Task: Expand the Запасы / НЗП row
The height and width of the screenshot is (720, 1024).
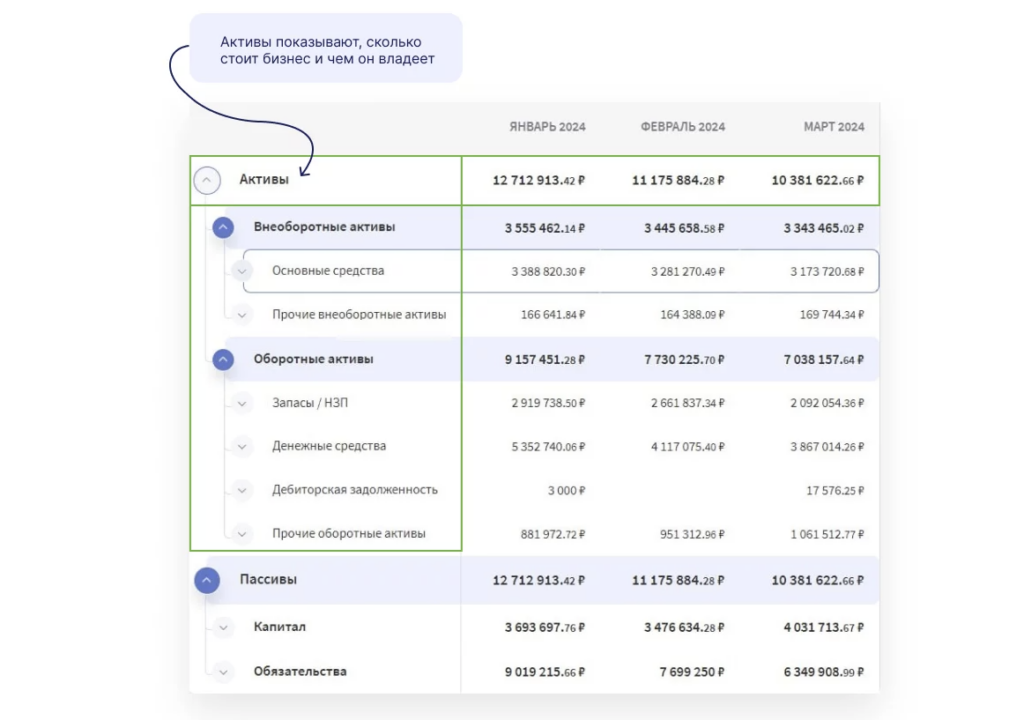Action: click(241, 403)
